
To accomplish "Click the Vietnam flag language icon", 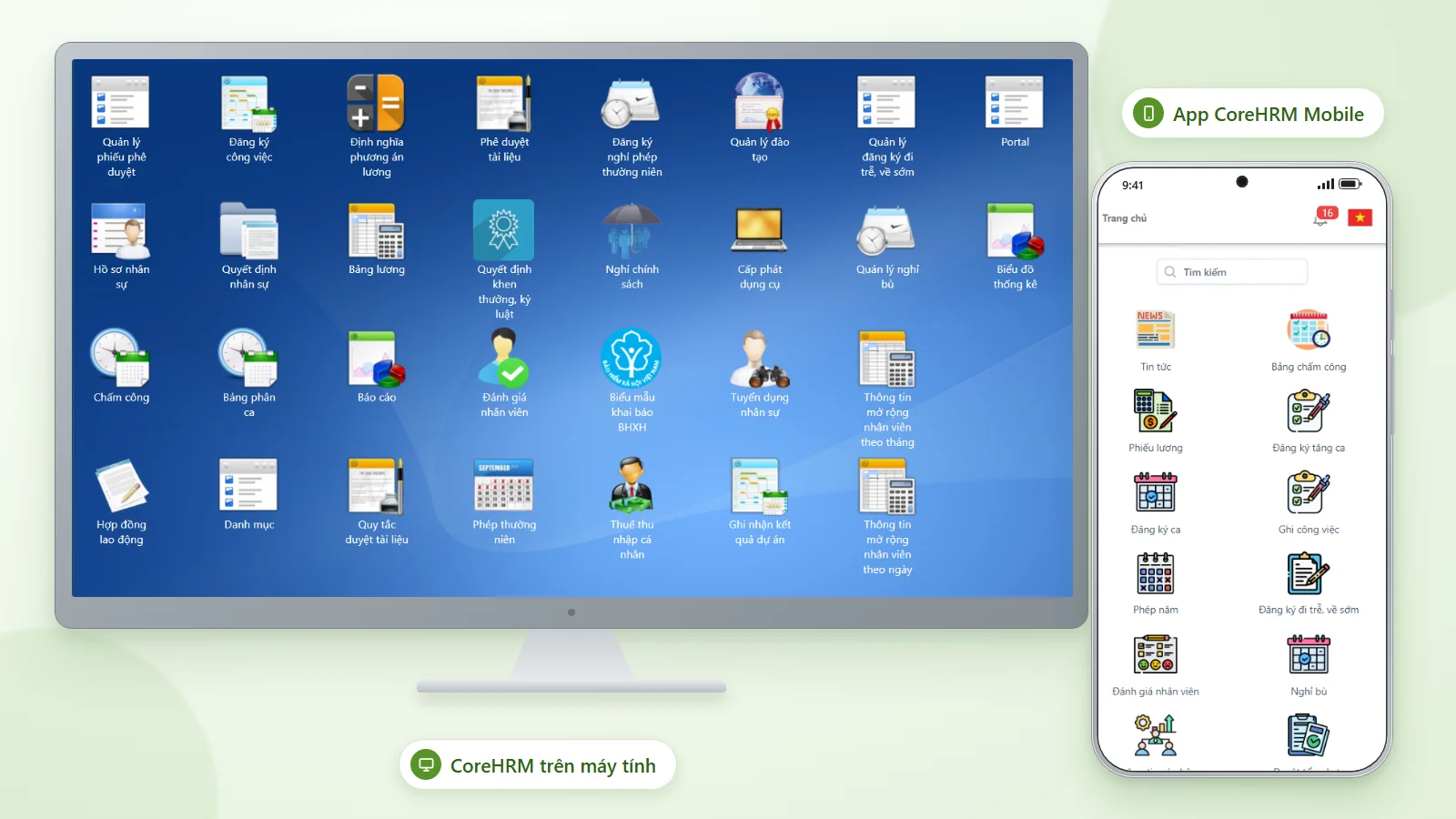I will click(1360, 217).
